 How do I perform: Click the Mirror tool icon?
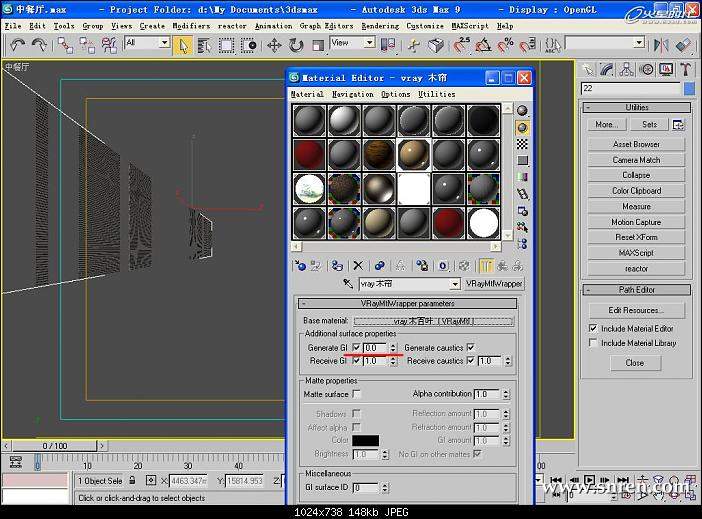[x=661, y=45]
